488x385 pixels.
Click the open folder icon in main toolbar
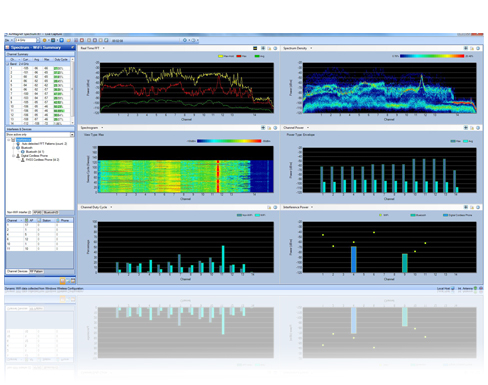[x=69, y=40]
